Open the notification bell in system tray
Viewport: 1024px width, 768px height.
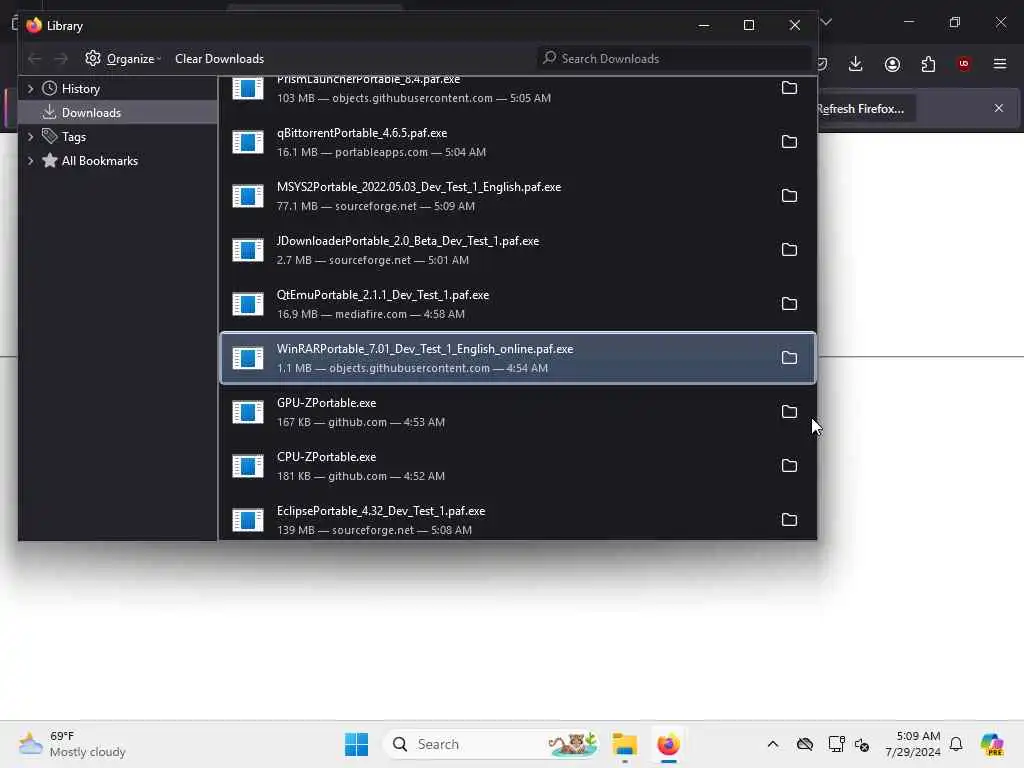[956, 744]
